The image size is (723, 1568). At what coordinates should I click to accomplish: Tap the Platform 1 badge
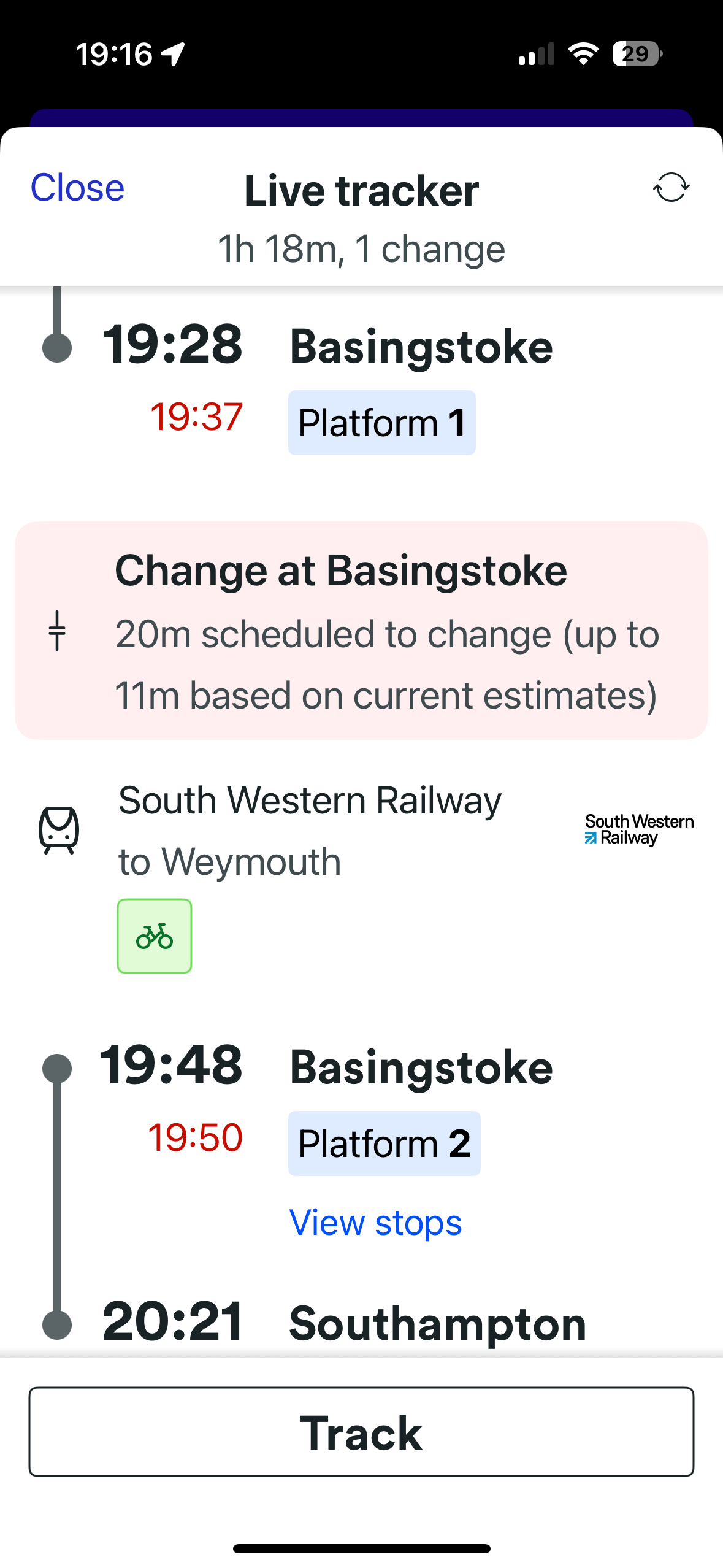(x=381, y=423)
